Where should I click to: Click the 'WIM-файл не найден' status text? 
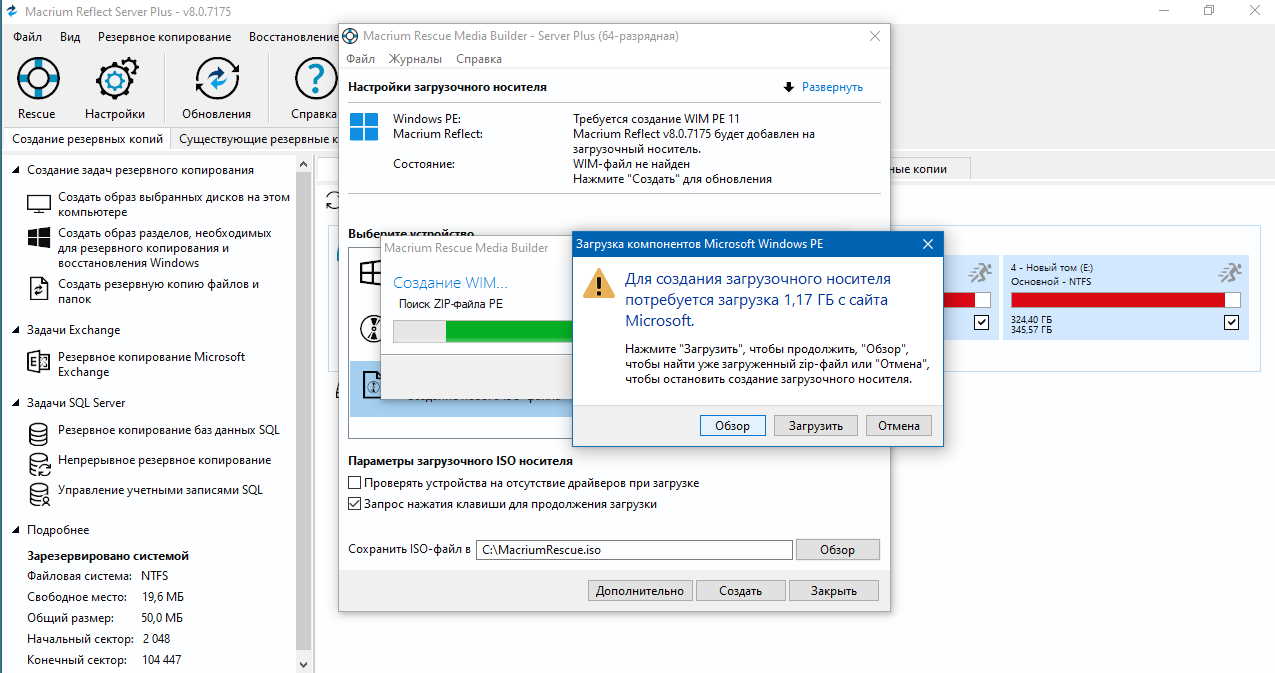pos(631,163)
